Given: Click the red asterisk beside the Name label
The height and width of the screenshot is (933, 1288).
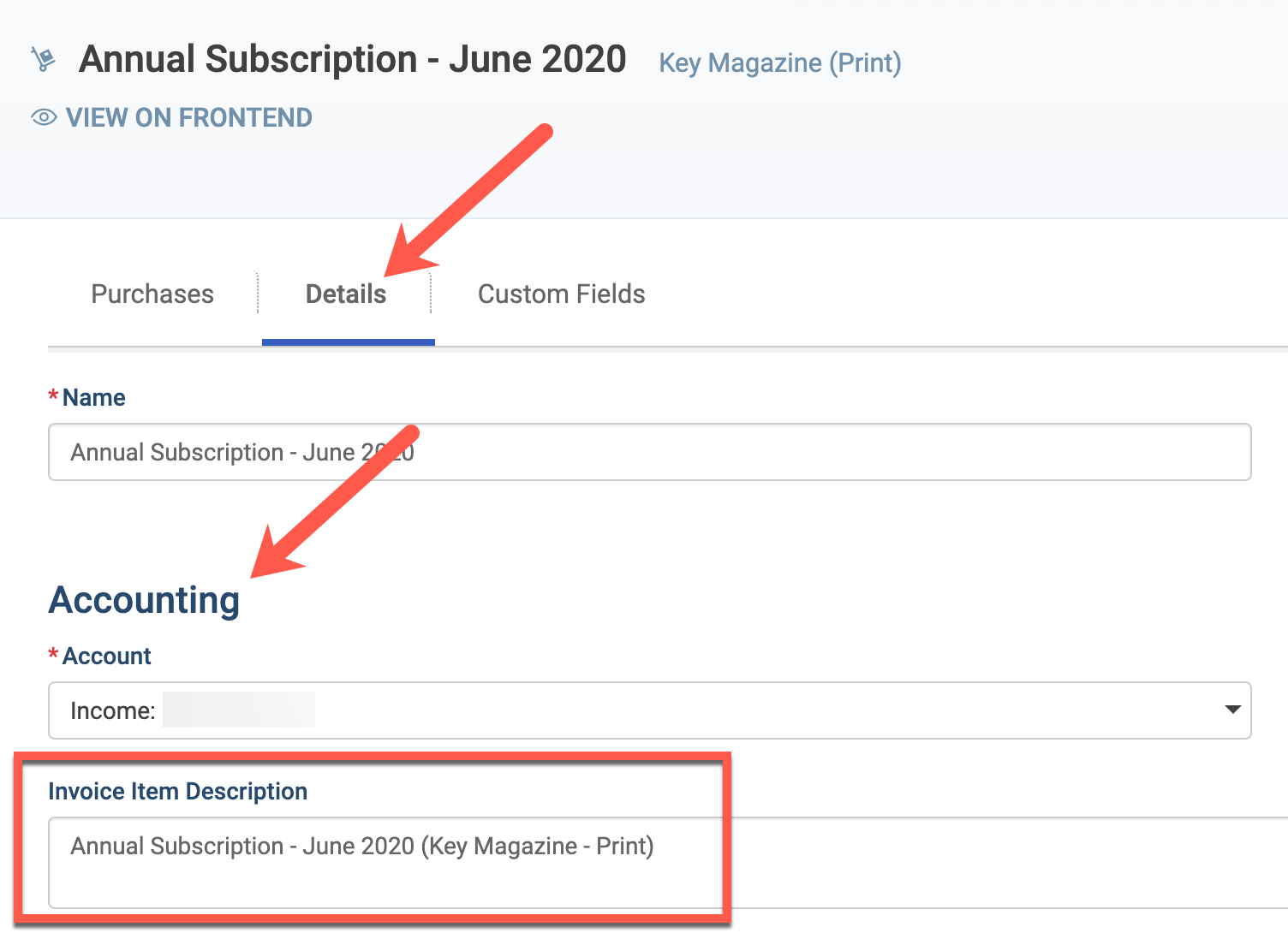Looking at the screenshot, I should click(x=53, y=396).
